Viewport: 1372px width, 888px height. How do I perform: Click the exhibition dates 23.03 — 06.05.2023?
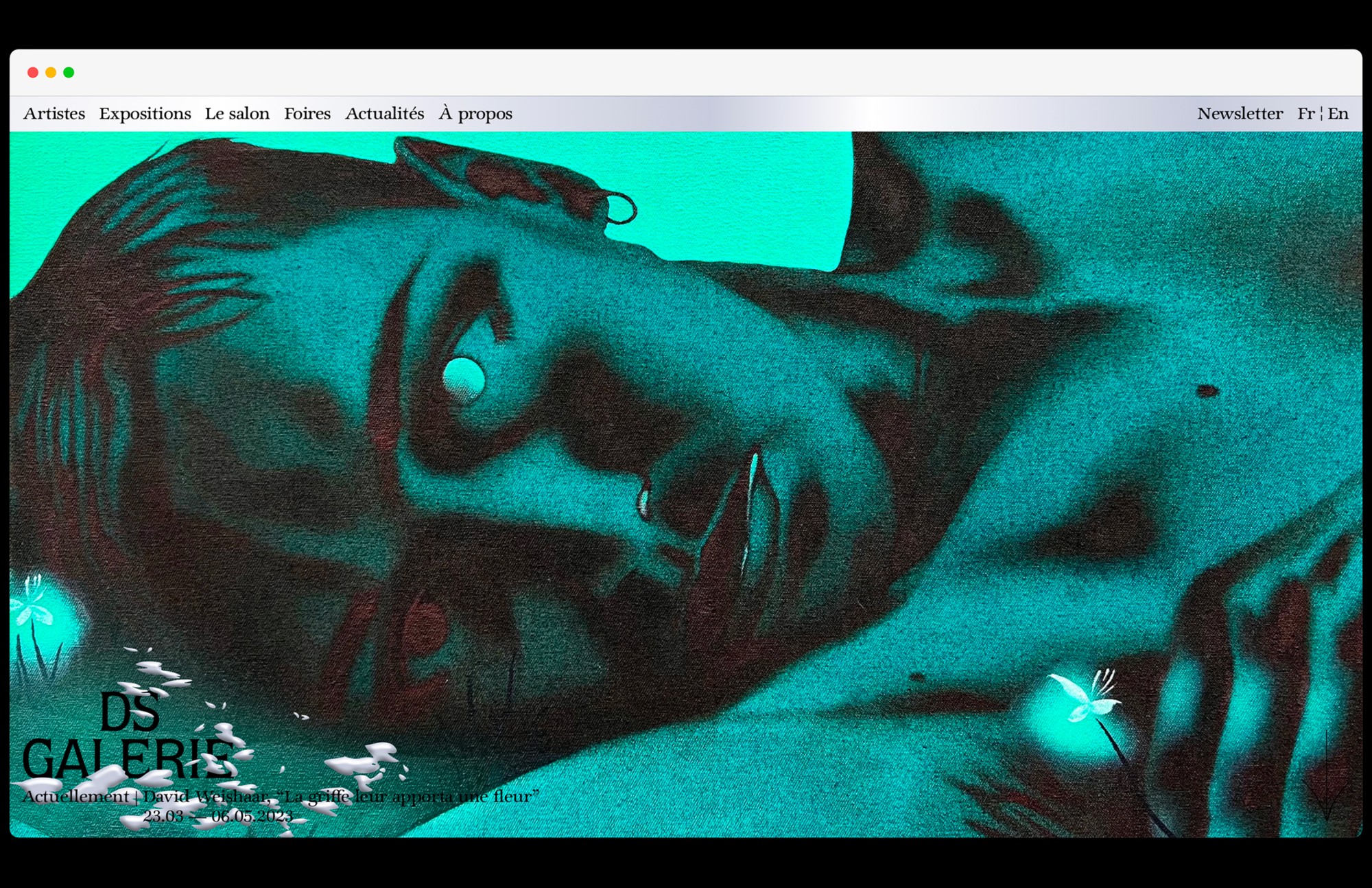tap(217, 816)
